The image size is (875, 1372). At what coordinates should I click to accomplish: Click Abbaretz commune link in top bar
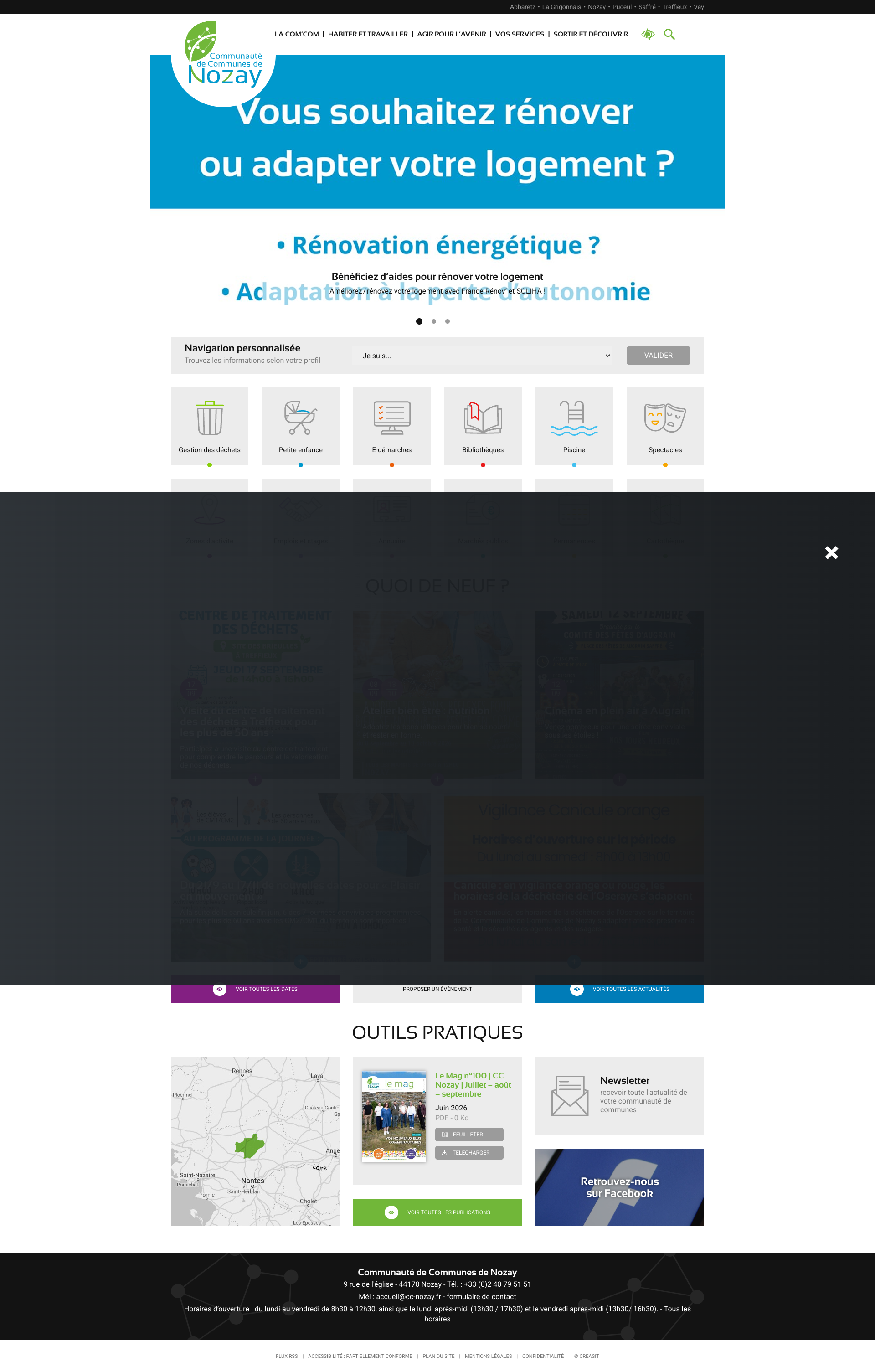coord(522,7)
